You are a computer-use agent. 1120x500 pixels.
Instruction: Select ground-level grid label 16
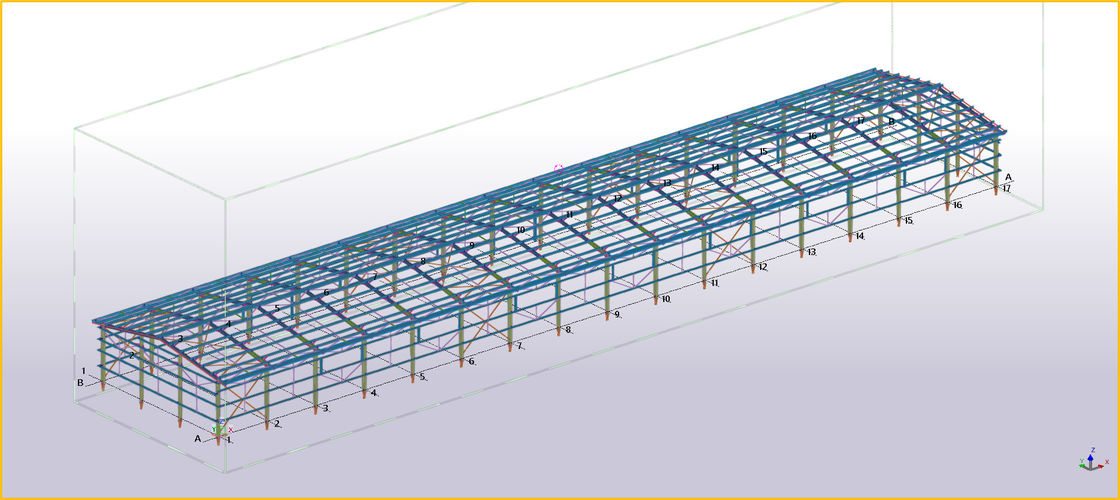[957, 206]
